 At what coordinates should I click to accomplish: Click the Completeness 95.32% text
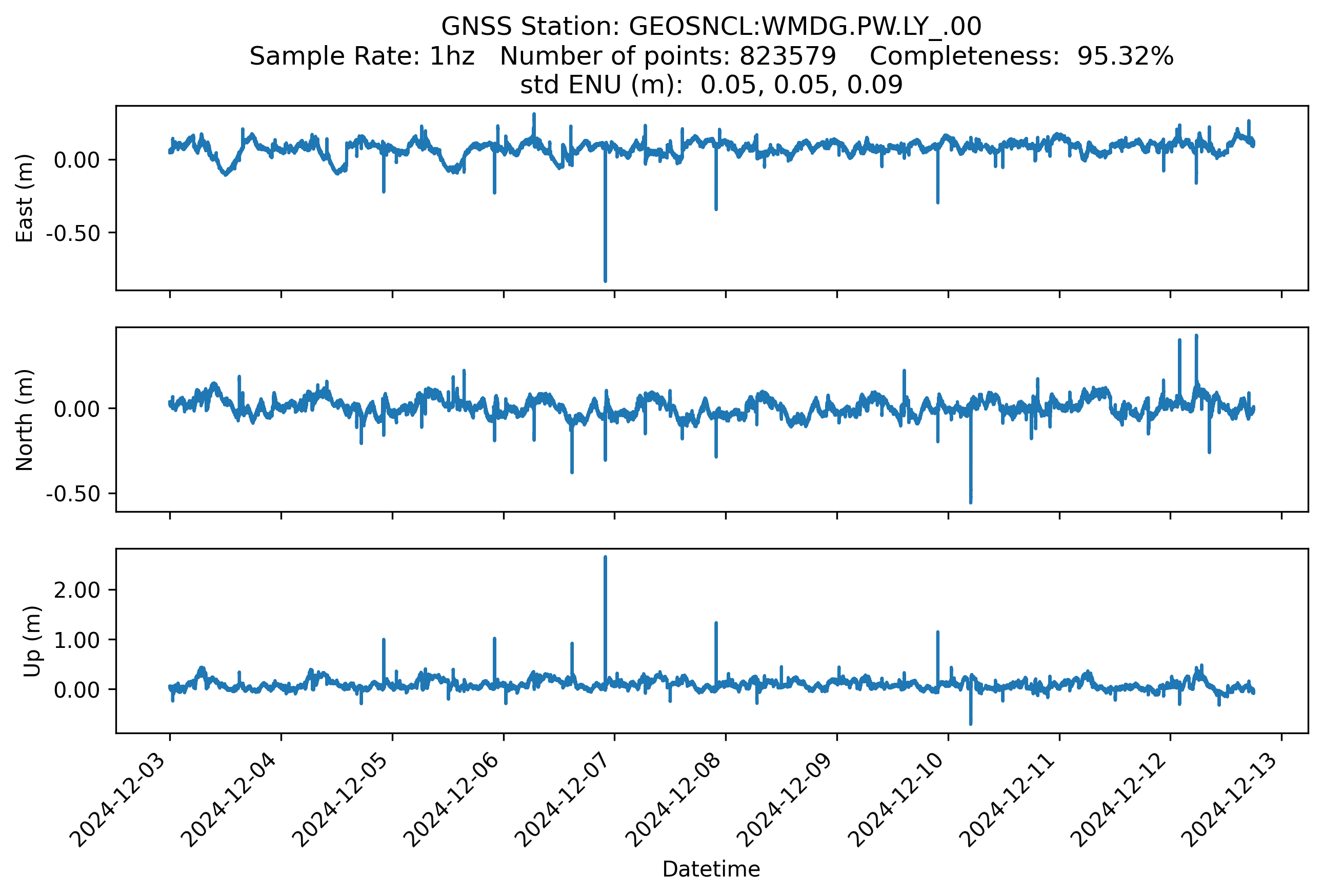tap(1021, 56)
